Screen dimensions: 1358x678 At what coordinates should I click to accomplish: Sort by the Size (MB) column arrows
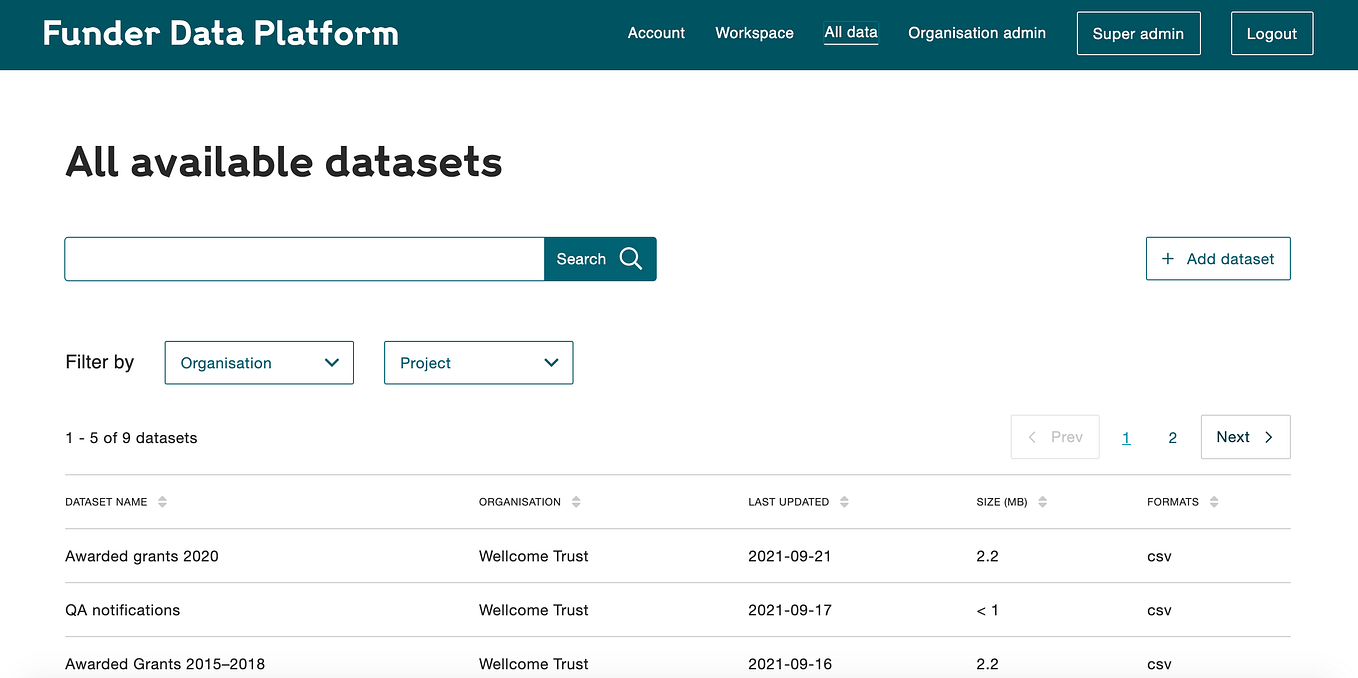click(1042, 502)
